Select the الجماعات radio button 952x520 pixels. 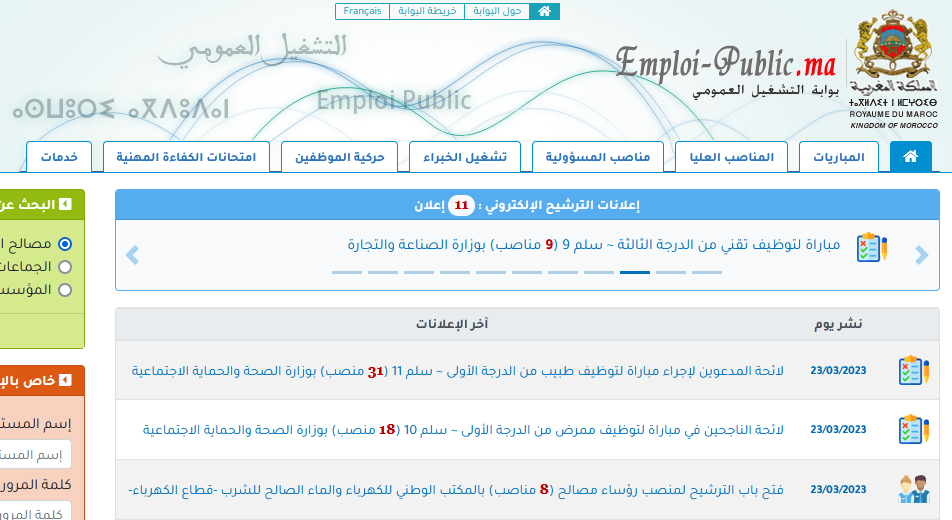click(65, 267)
